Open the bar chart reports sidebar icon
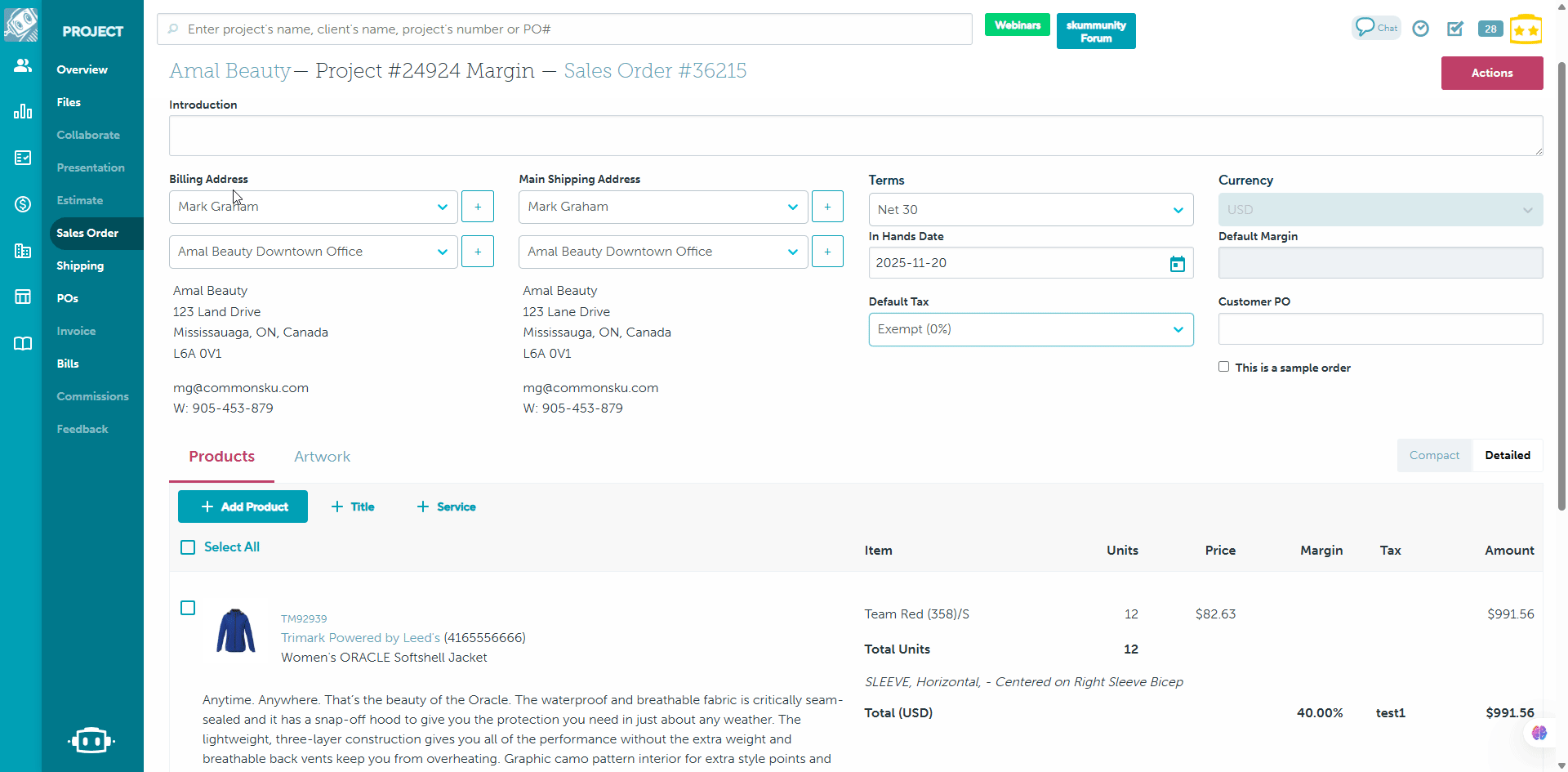Screen dimensions: 1568x772 coord(23,112)
